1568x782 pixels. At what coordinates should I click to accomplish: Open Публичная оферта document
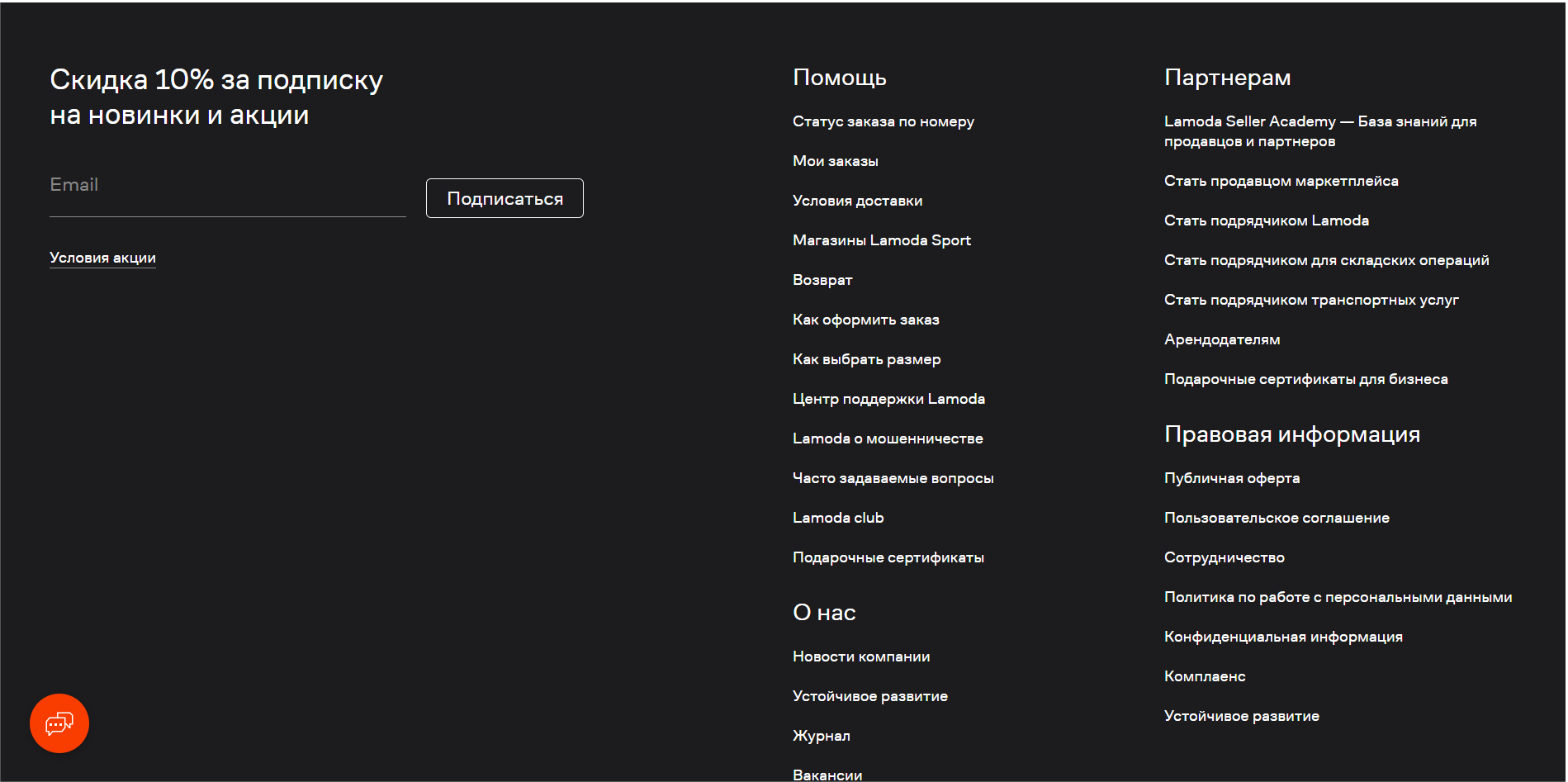pos(1231,478)
